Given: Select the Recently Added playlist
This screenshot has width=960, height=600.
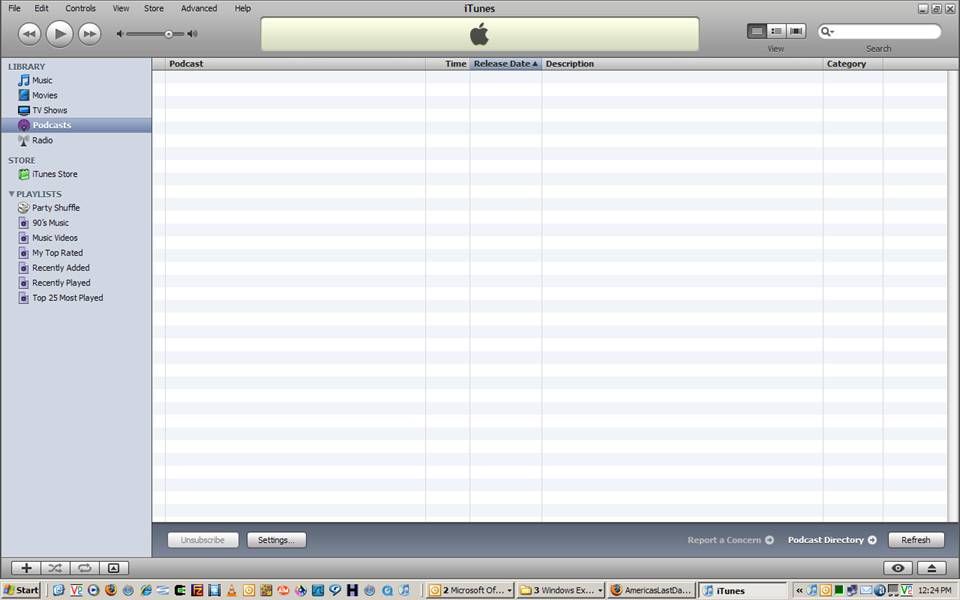Looking at the screenshot, I should [x=77, y=268].
